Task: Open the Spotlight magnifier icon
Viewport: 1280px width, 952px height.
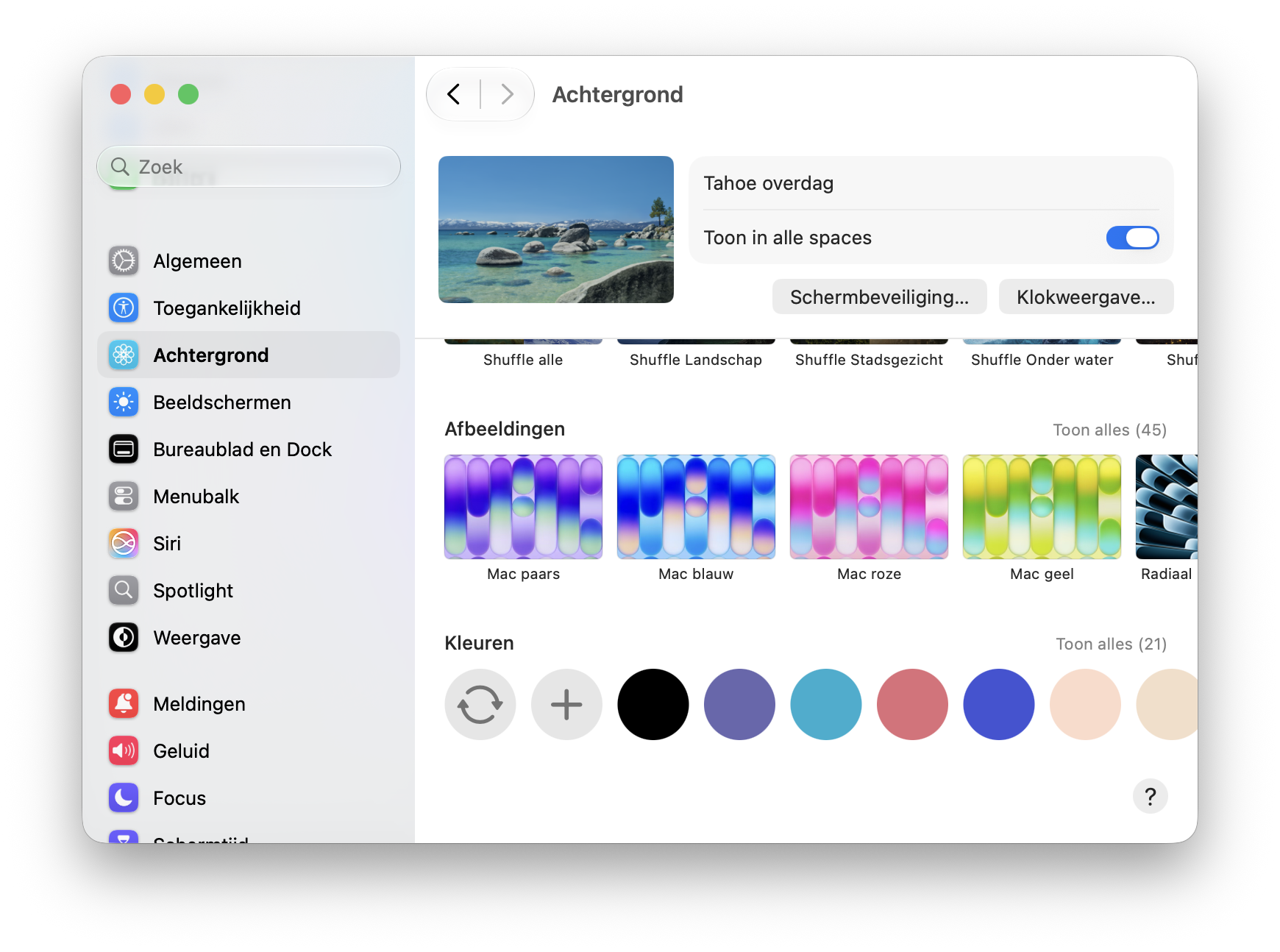Action: point(124,591)
